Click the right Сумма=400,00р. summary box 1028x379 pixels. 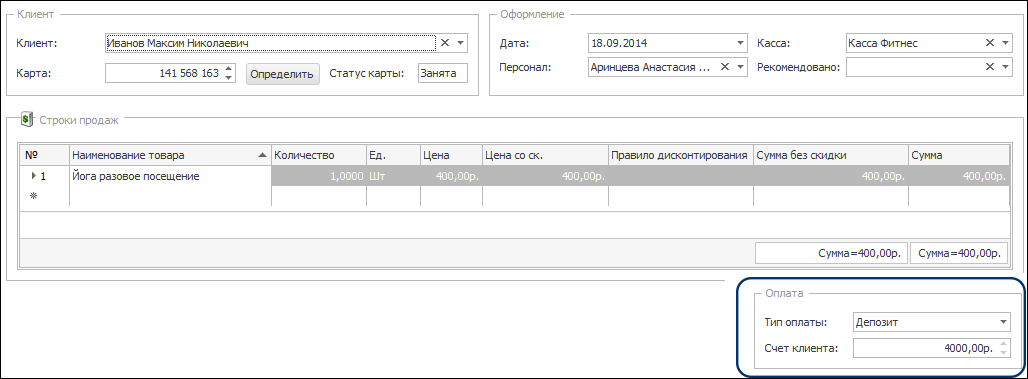[x=959, y=253]
